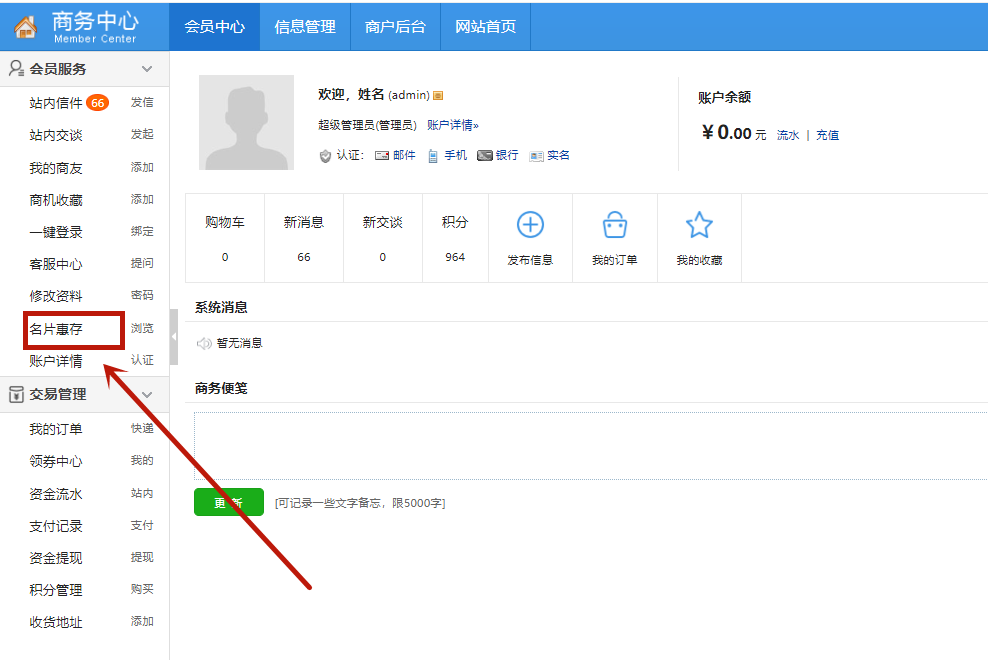Image resolution: width=988 pixels, height=660 pixels.
Task: Click 密码 next to 修改资料
Action: click(x=142, y=295)
